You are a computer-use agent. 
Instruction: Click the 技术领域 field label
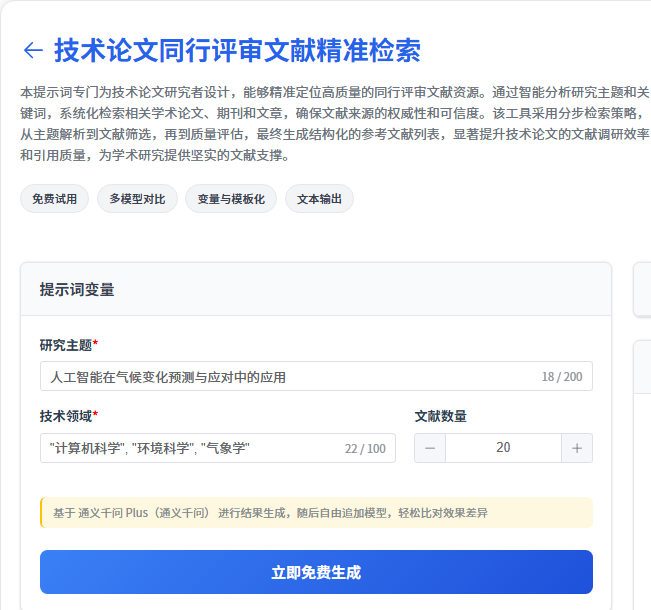point(66,416)
